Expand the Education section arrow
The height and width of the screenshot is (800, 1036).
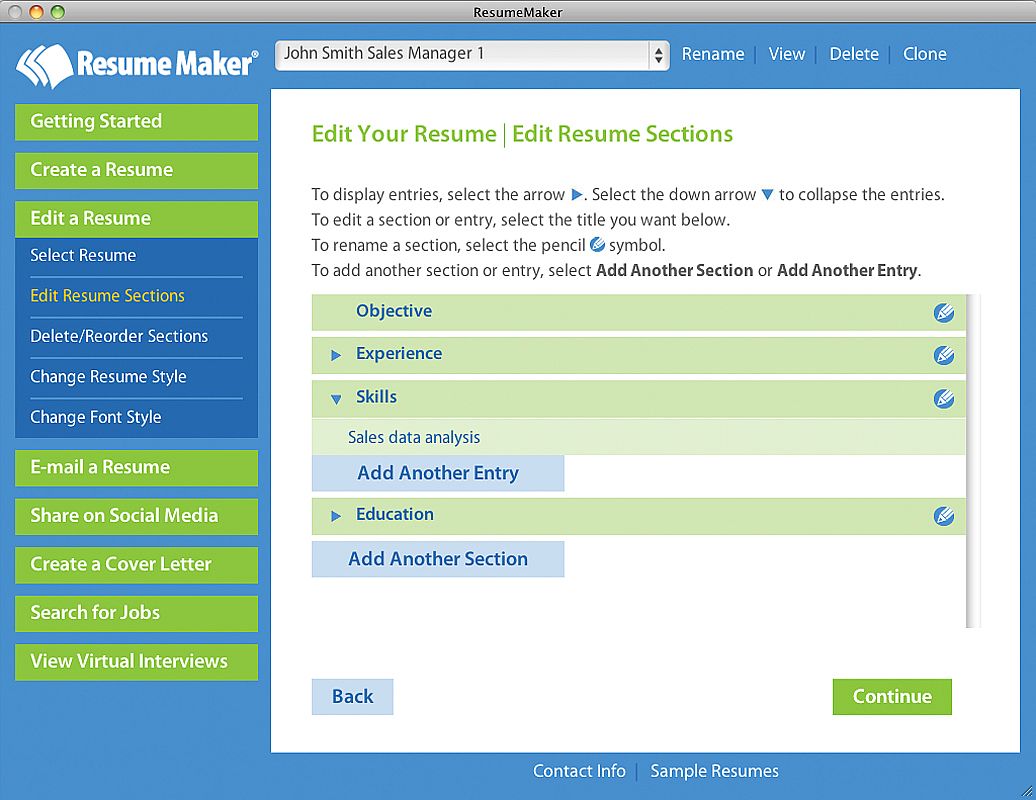[x=336, y=516]
